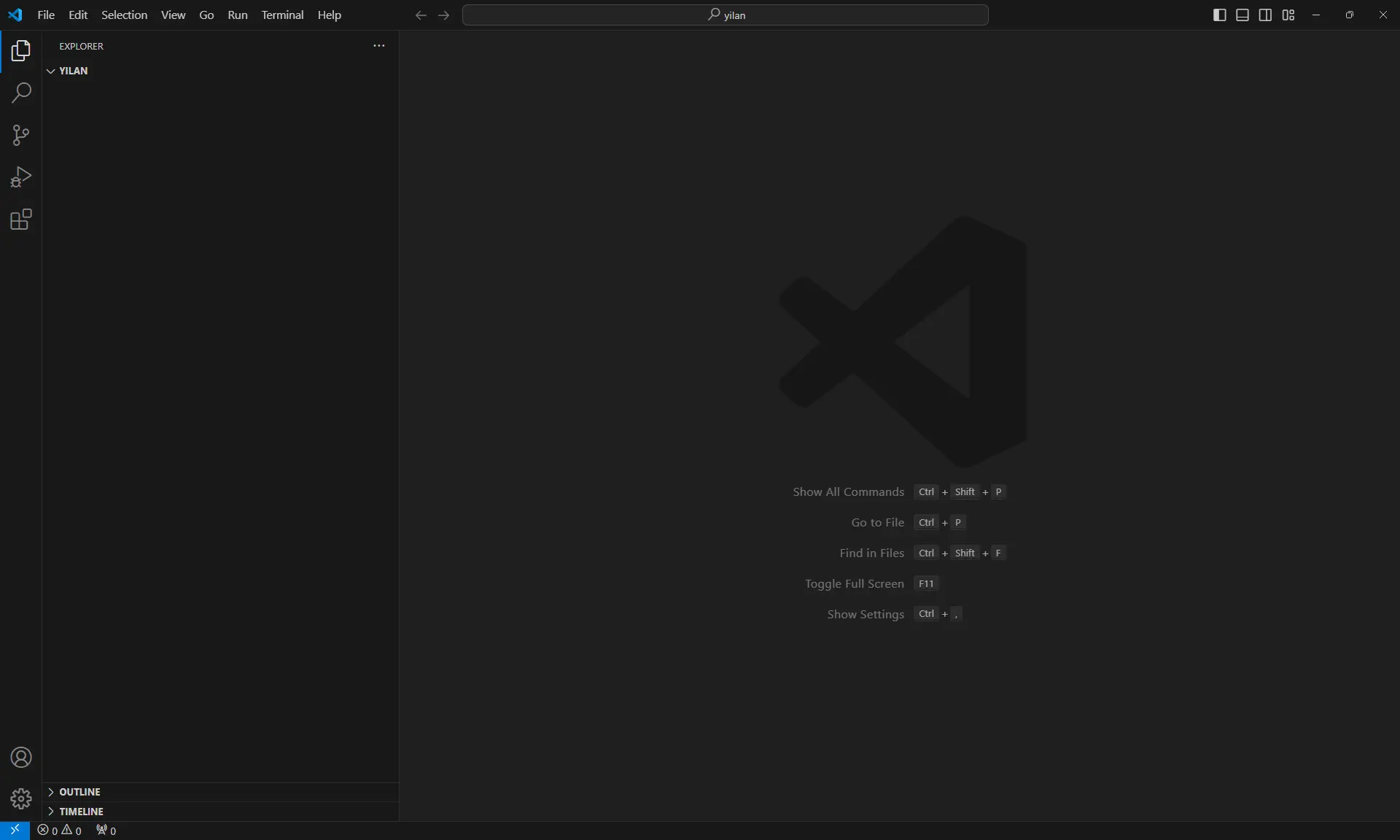Open the Run menu
The height and width of the screenshot is (840, 1400).
tap(238, 15)
